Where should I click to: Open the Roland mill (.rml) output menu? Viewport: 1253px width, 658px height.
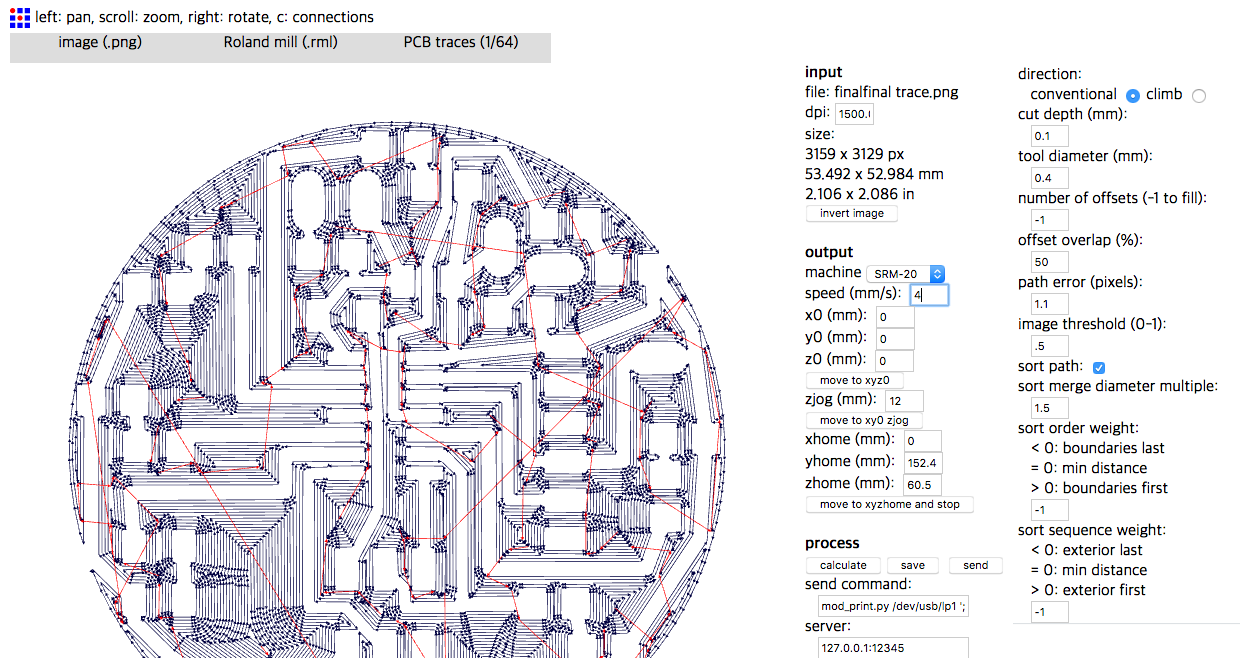281,42
